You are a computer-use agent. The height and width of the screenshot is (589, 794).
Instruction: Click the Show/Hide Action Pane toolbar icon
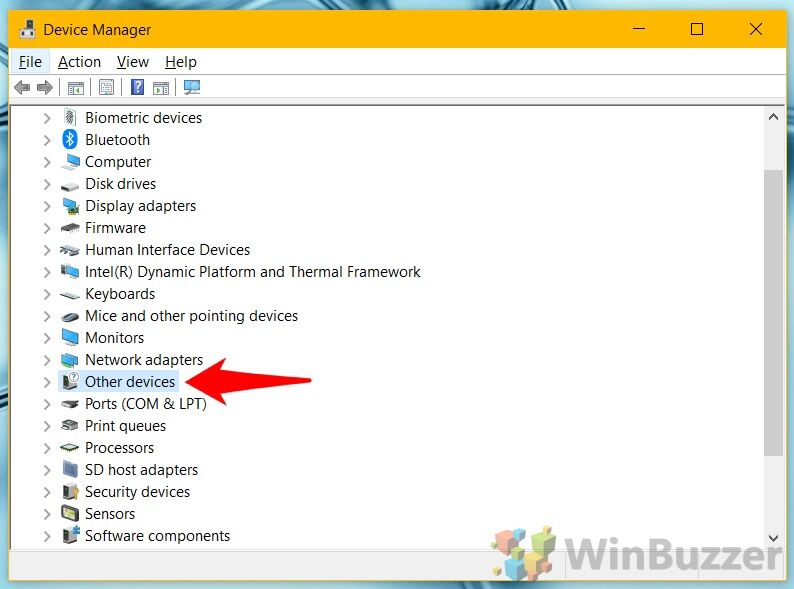(x=161, y=88)
